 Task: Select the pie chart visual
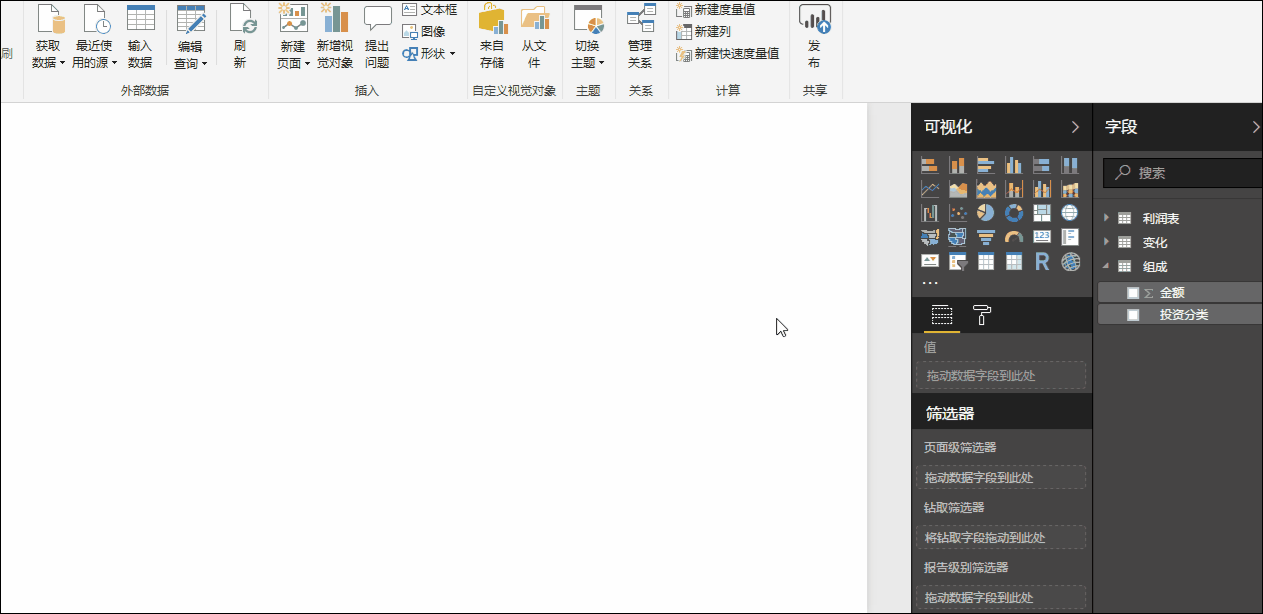tap(986, 213)
